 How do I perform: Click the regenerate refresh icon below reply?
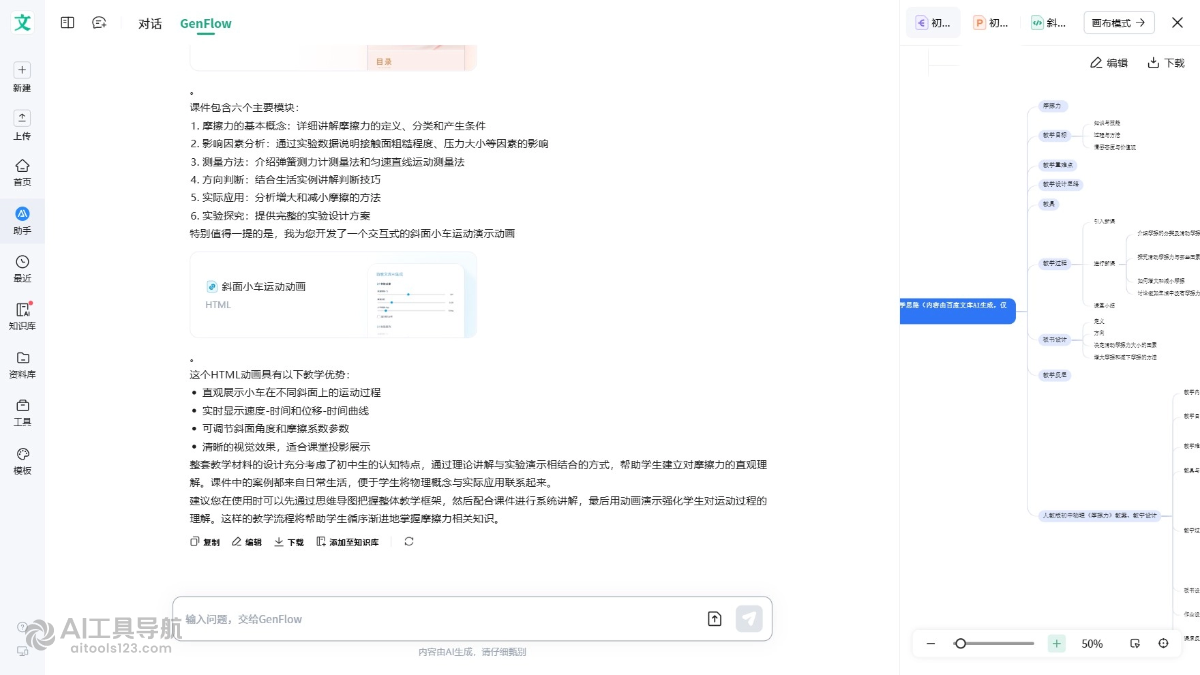tap(409, 542)
